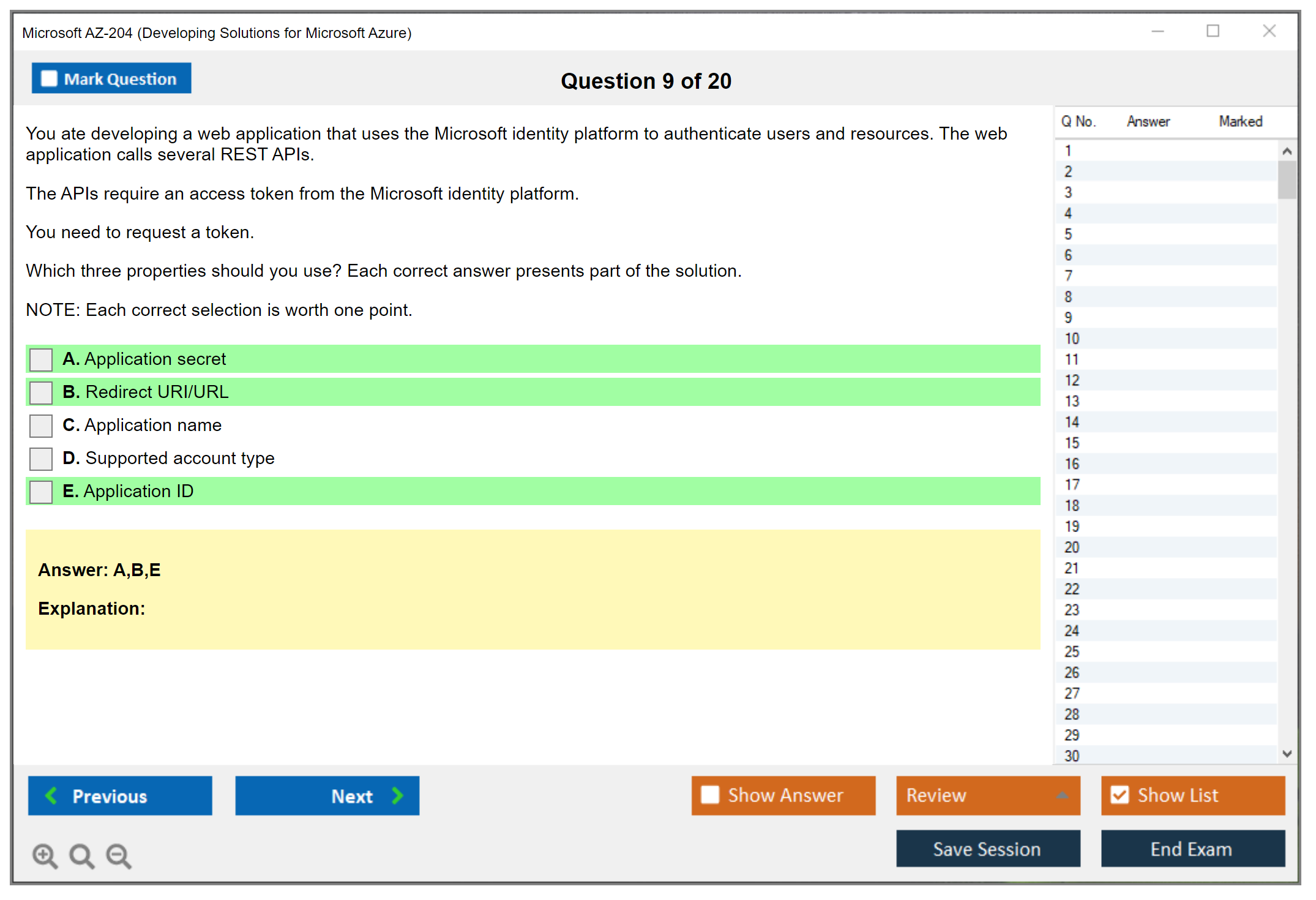Click the zoom in magnifier icon
Screen dimensions: 1316x900
pyautogui.click(x=44, y=855)
